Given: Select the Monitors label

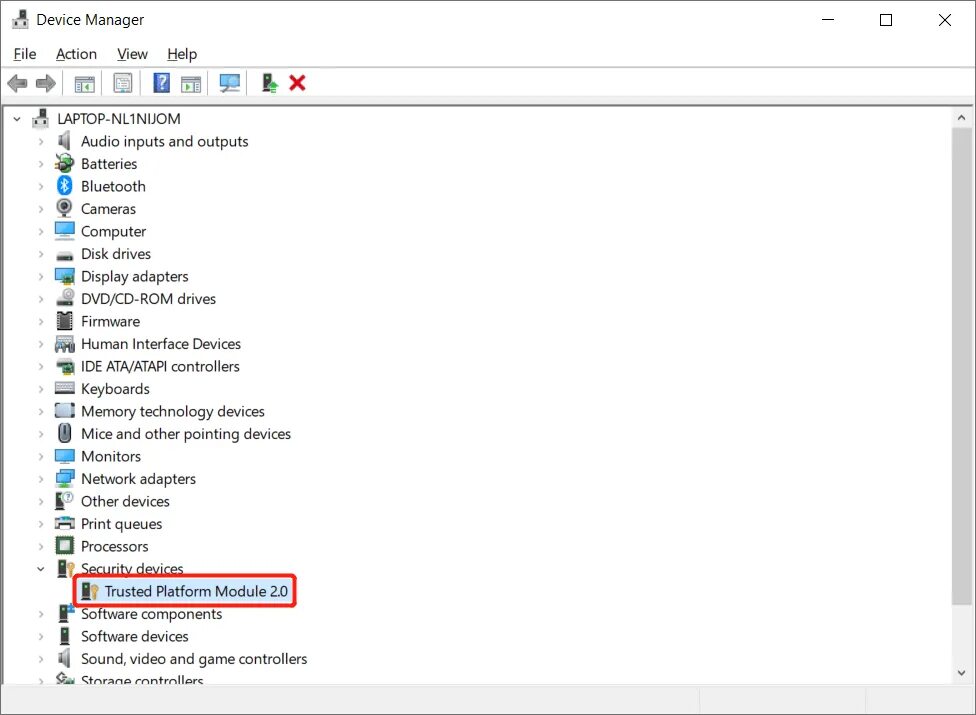Looking at the screenshot, I should pyautogui.click(x=111, y=456).
